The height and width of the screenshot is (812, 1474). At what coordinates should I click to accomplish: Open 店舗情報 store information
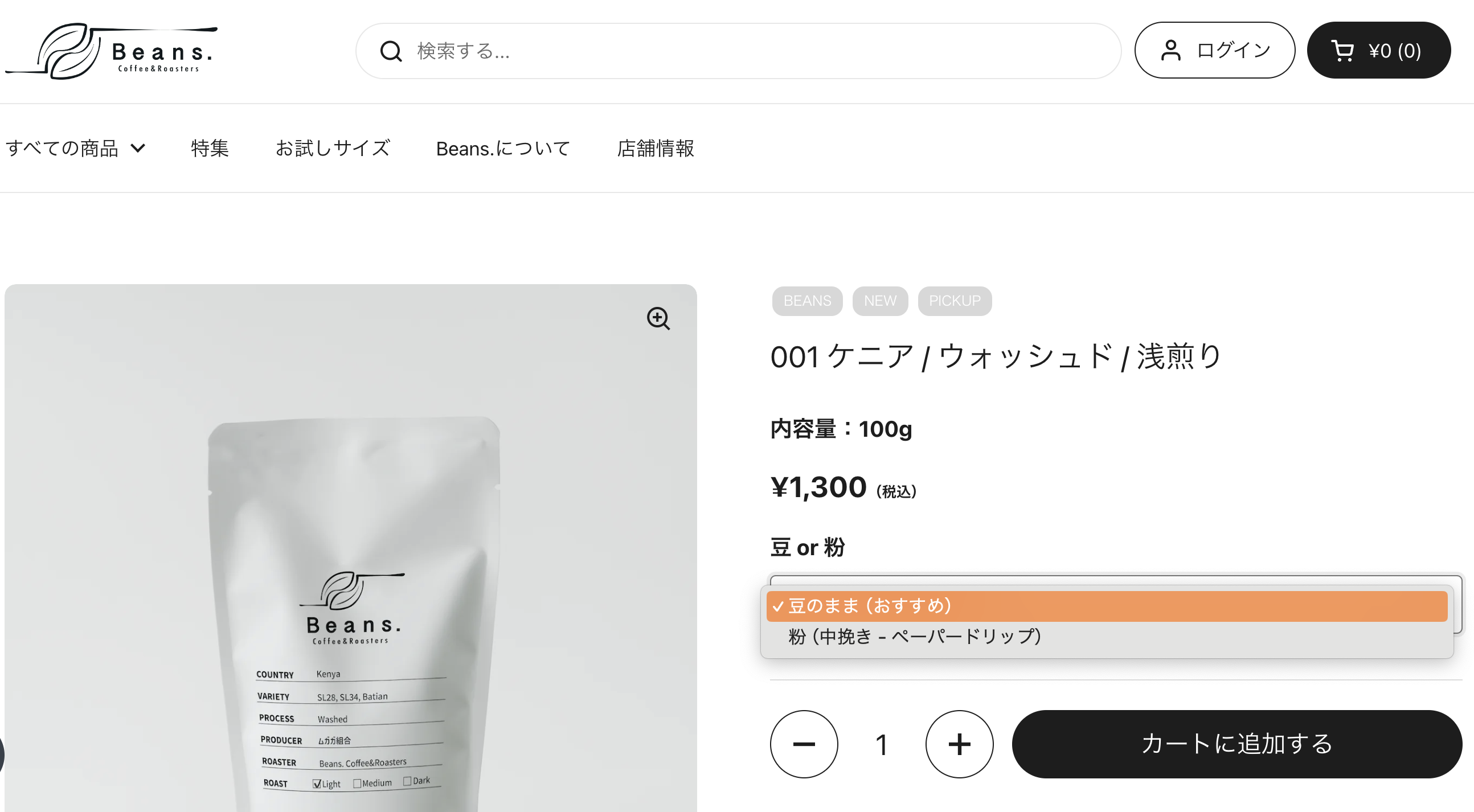click(x=655, y=148)
